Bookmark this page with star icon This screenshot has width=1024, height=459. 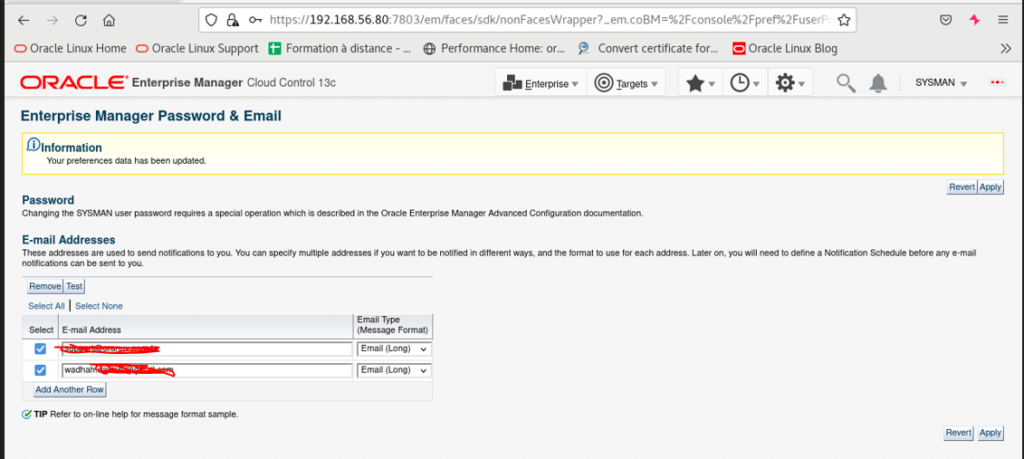point(844,19)
